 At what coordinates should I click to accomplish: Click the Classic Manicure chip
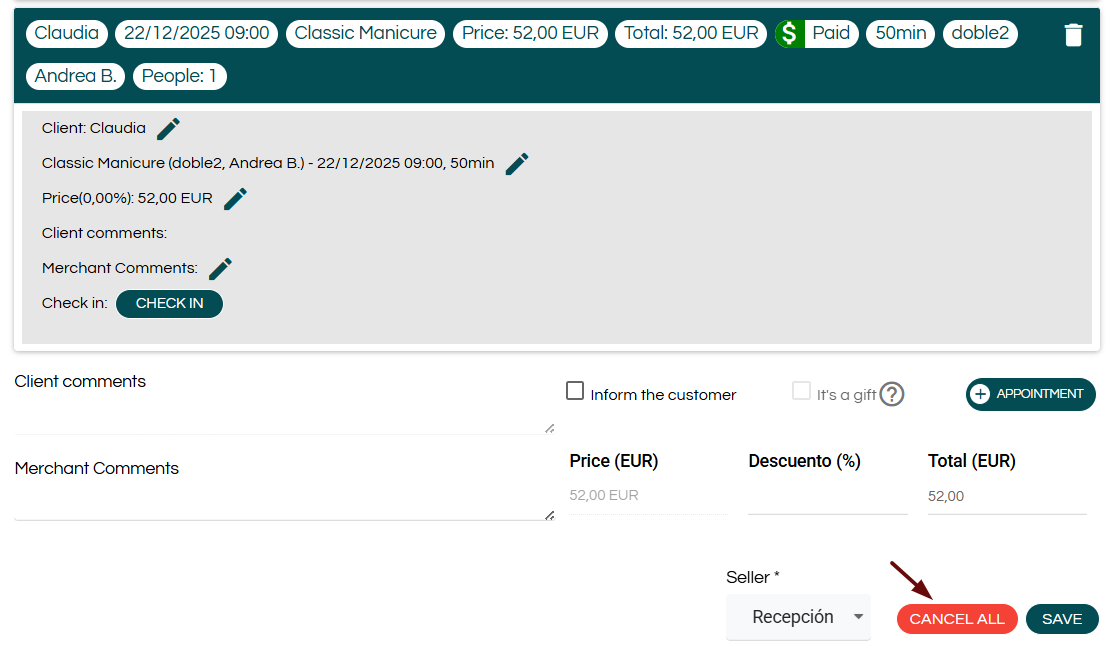pyautogui.click(x=365, y=34)
